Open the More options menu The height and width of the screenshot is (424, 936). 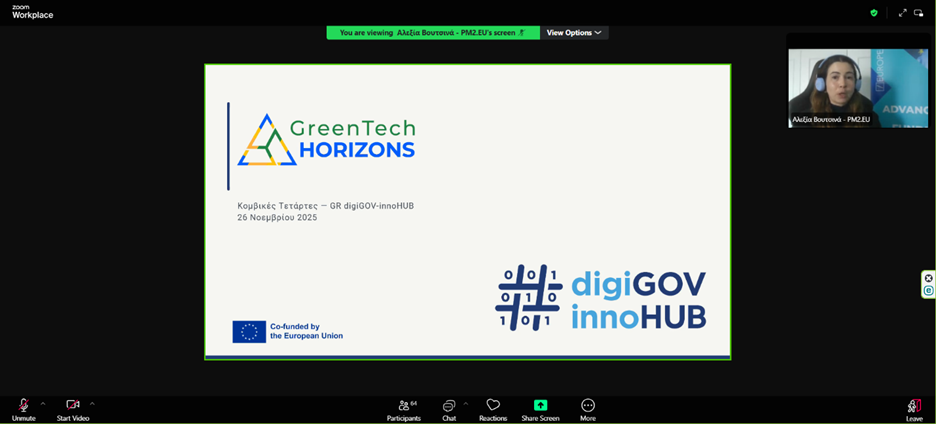[x=588, y=408]
